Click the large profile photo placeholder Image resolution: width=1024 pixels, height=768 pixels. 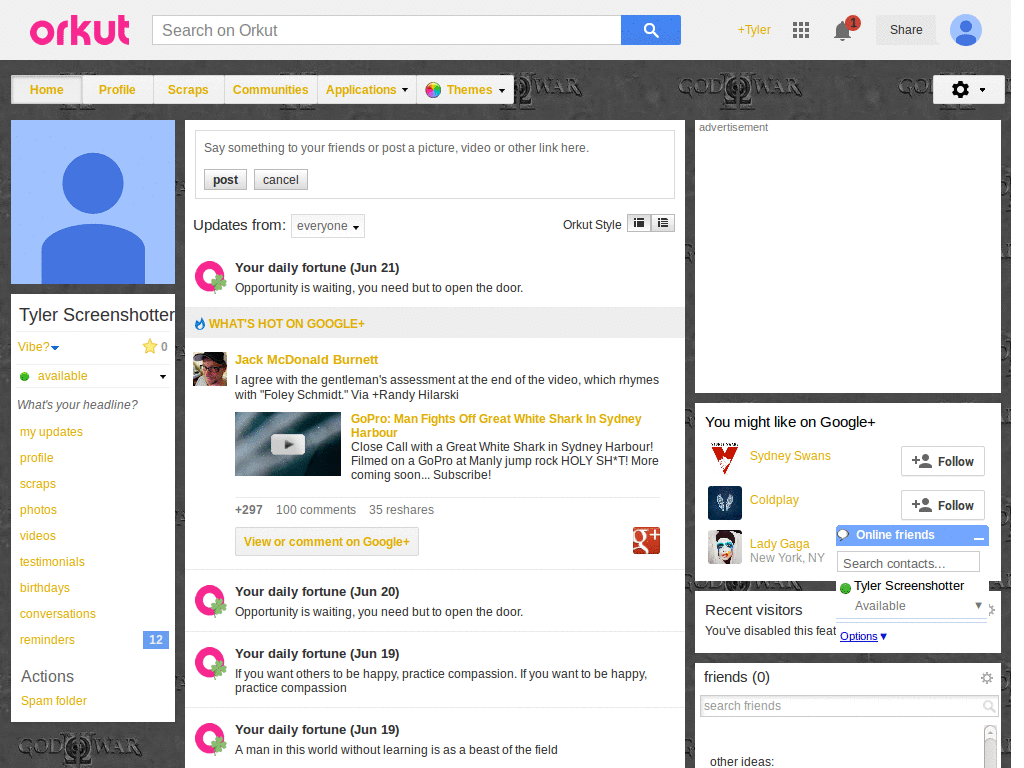click(93, 202)
